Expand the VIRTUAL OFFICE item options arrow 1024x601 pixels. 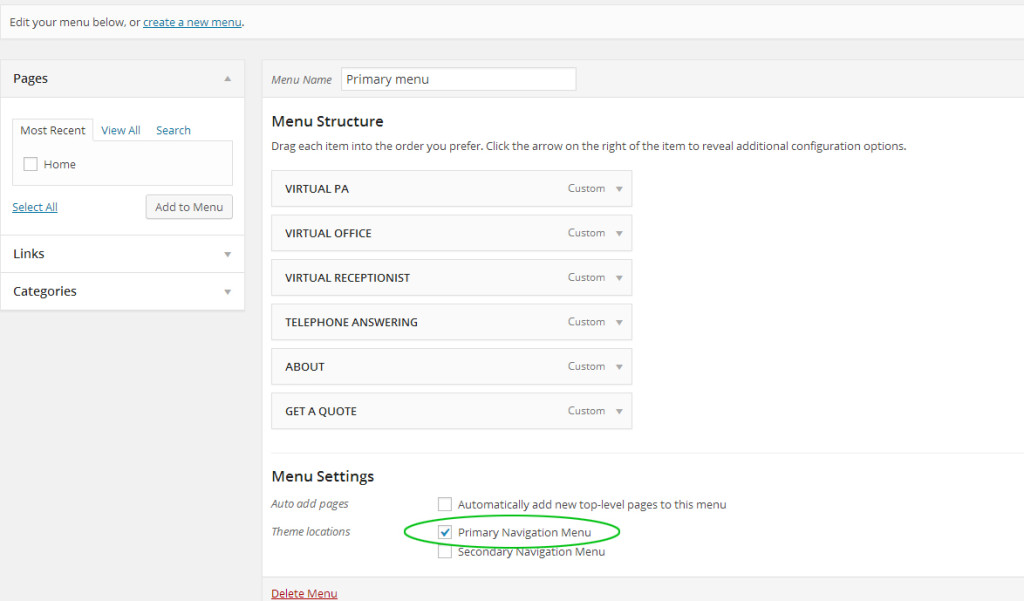pyautogui.click(x=619, y=233)
